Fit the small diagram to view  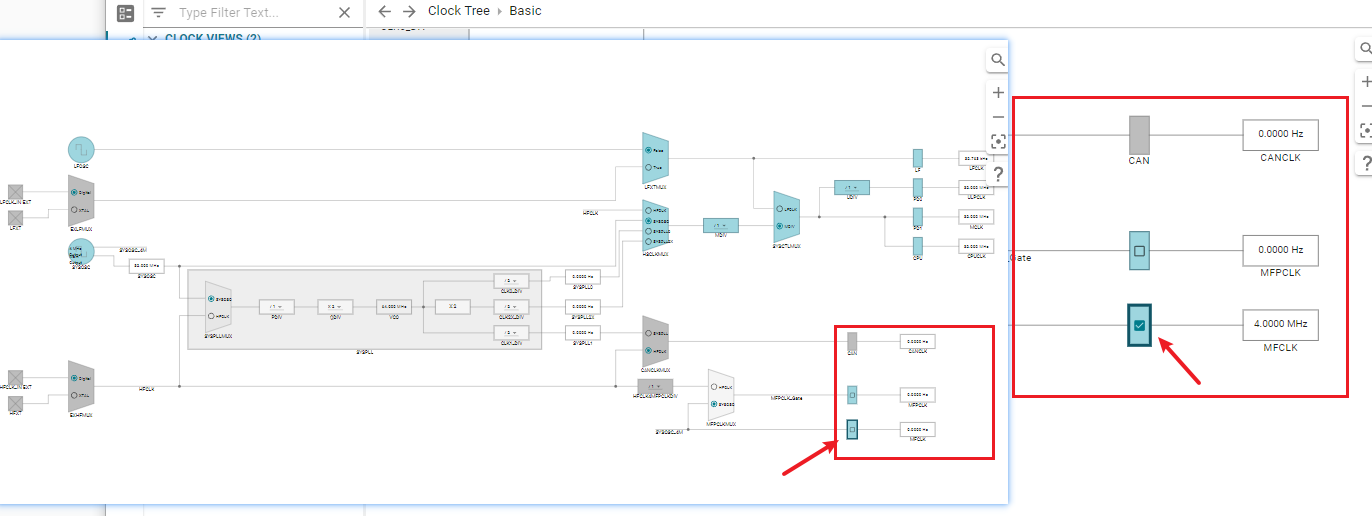998,142
